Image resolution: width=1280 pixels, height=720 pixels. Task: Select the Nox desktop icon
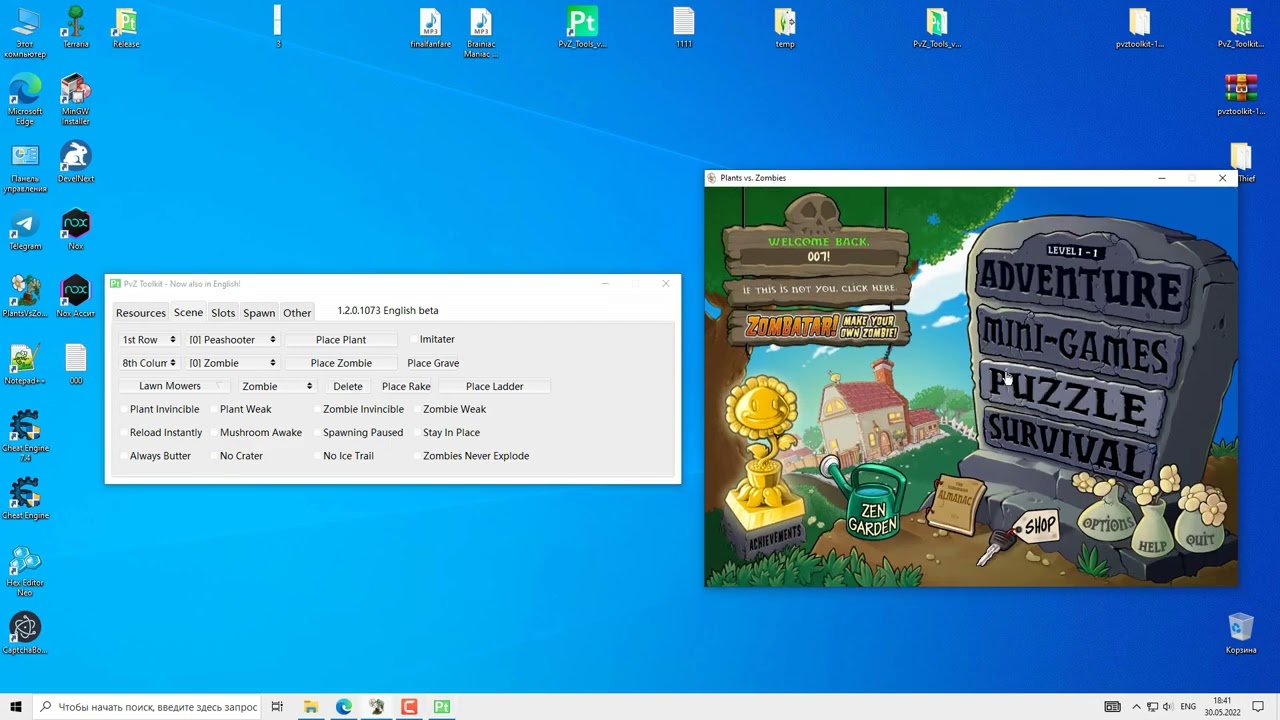tap(76, 231)
